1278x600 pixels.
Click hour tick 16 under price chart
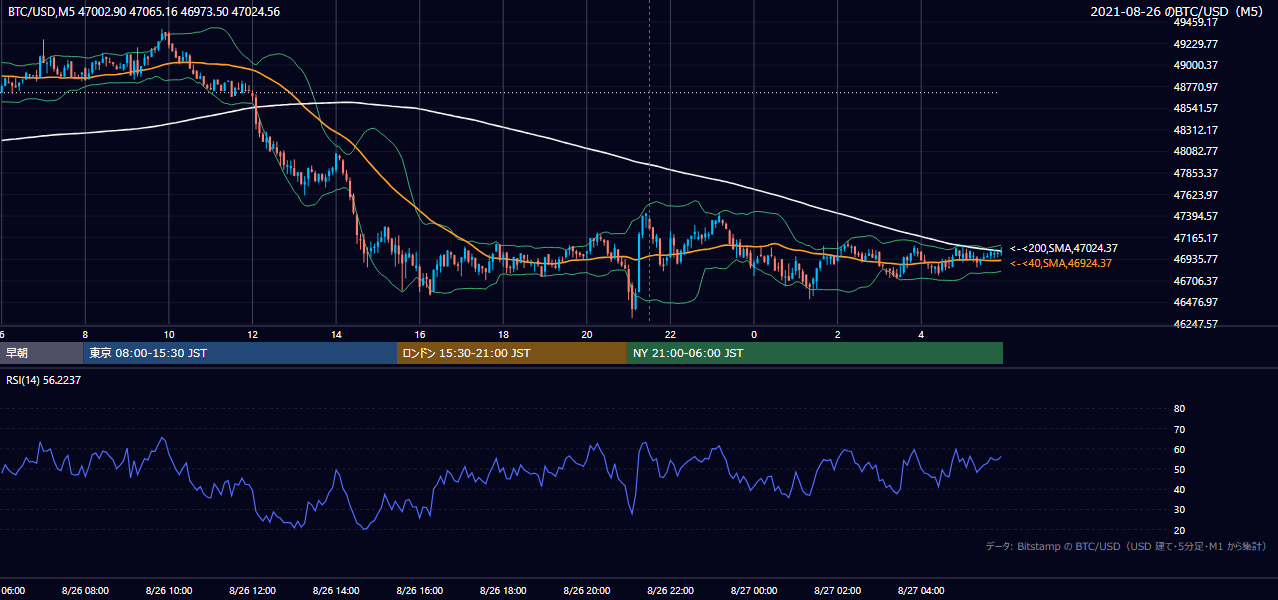[419, 335]
